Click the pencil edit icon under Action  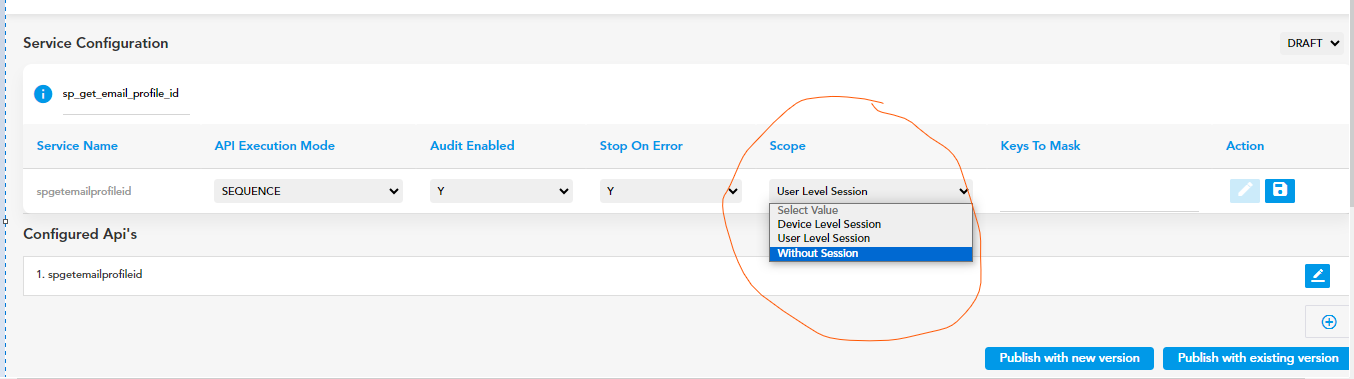coord(1244,190)
